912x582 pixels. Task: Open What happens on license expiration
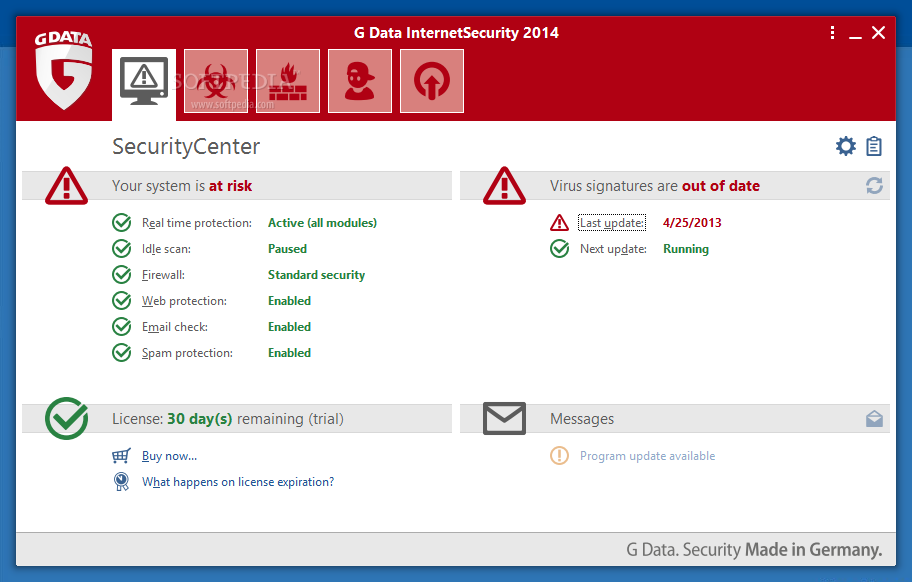pos(238,482)
